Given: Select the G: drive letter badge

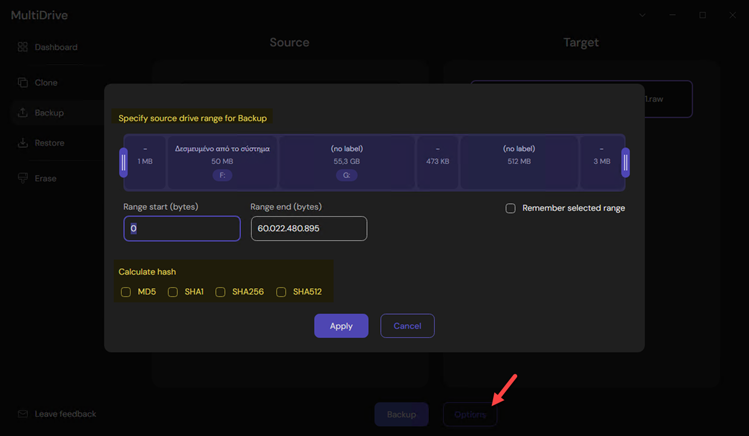Looking at the screenshot, I should 346,175.
